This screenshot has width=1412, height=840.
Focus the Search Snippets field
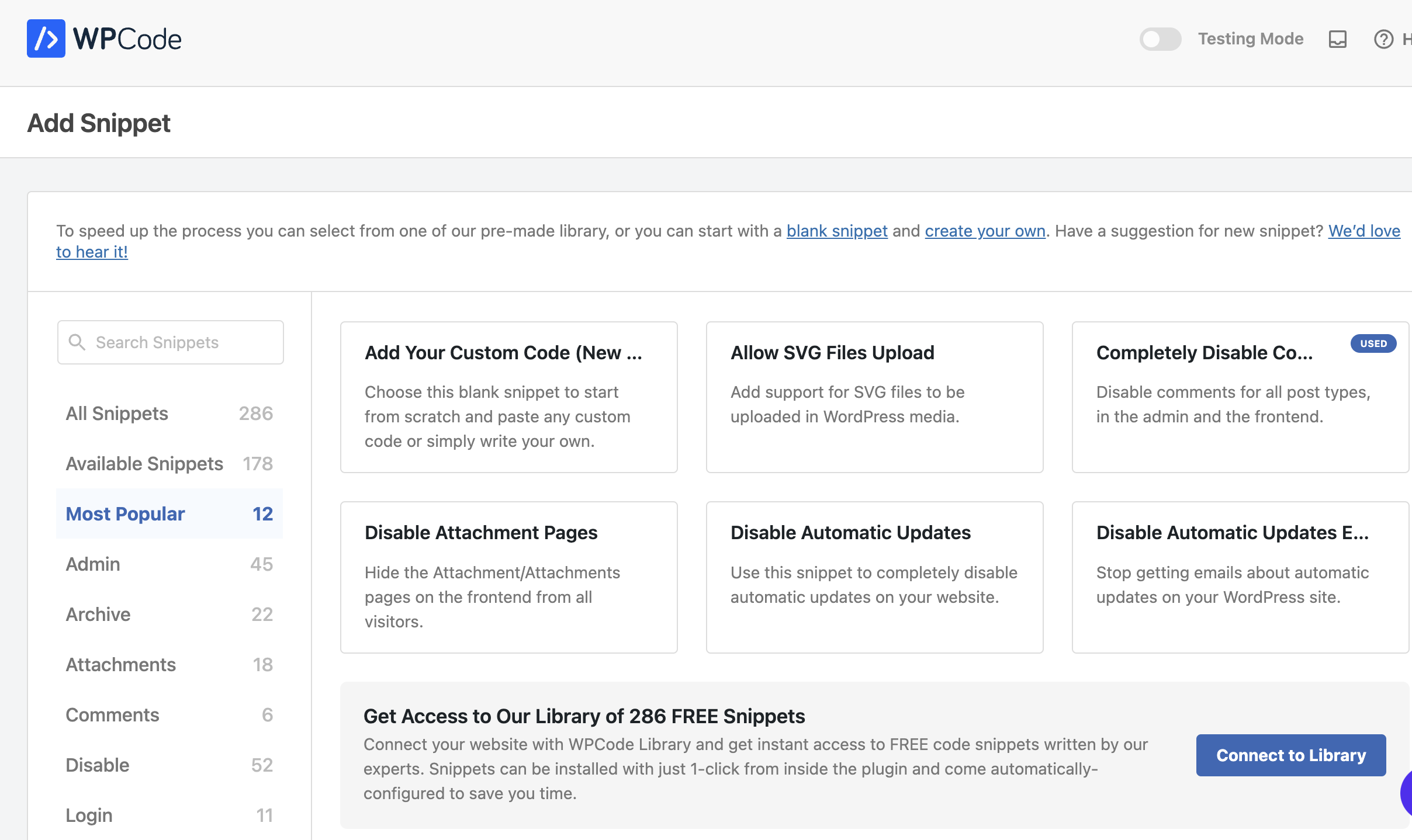171,342
